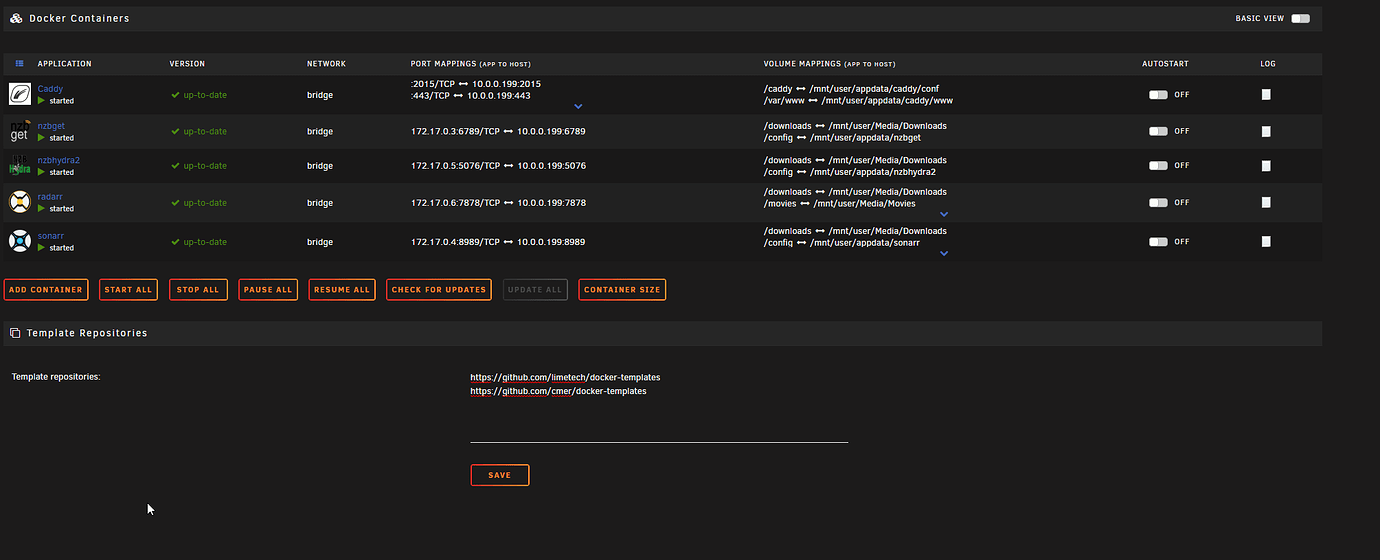The width and height of the screenshot is (1380, 560).
Task: Click the Autostart column header
Action: click(x=1166, y=64)
